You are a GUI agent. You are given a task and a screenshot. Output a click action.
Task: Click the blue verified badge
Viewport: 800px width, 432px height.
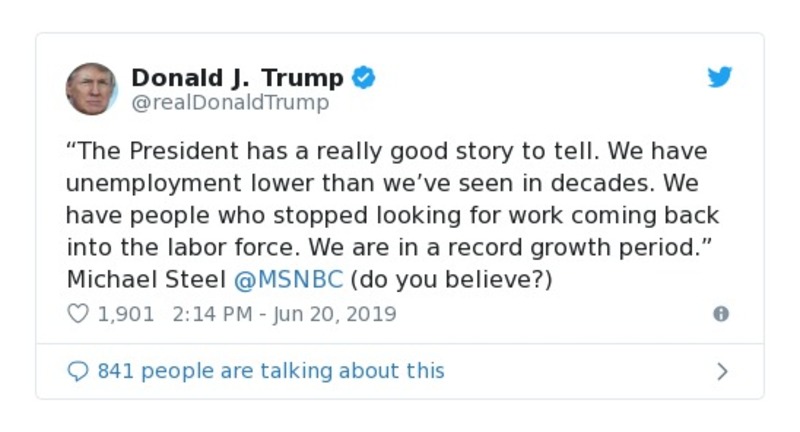pos(364,77)
